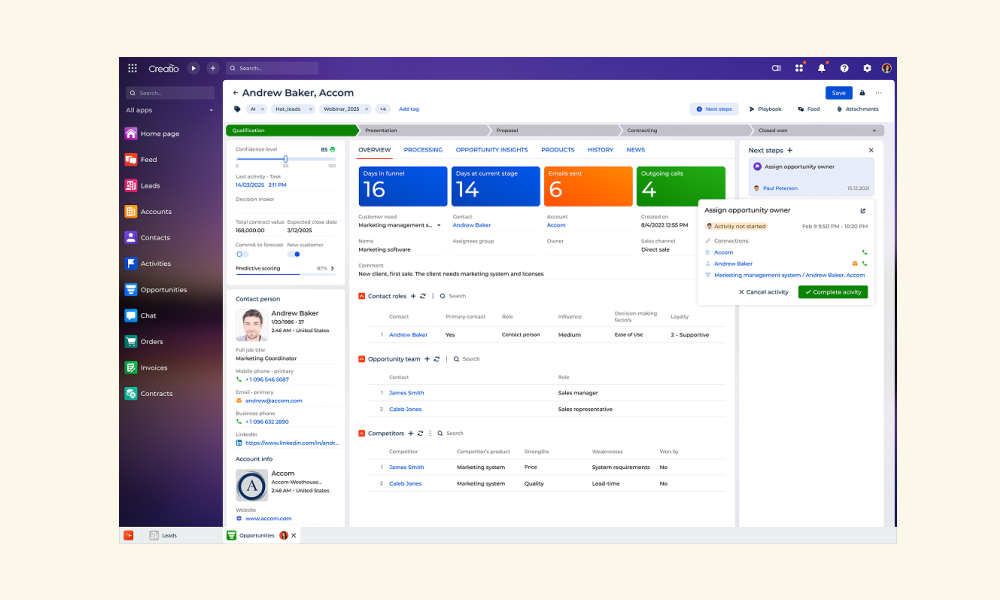Remove the Webinar_2023 tag
Viewport: 1000px width, 600px height.
coord(367,109)
